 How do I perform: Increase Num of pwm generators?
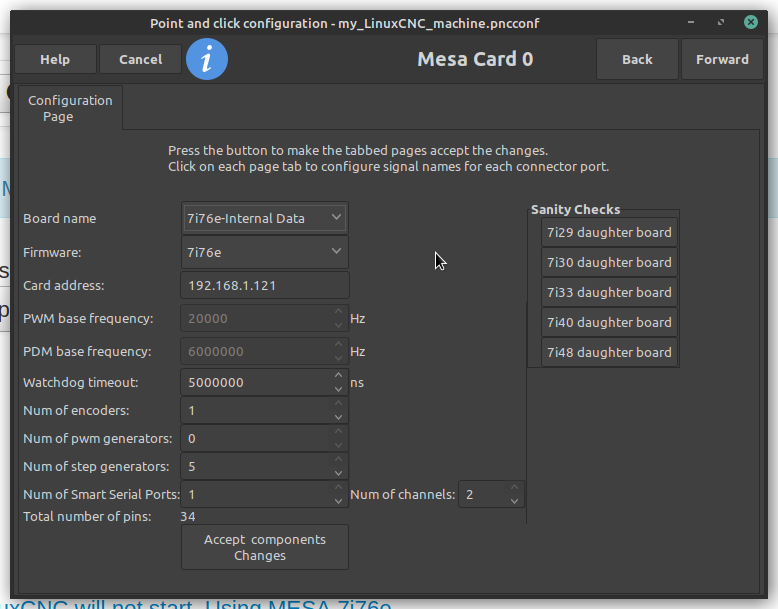[x=338, y=431]
